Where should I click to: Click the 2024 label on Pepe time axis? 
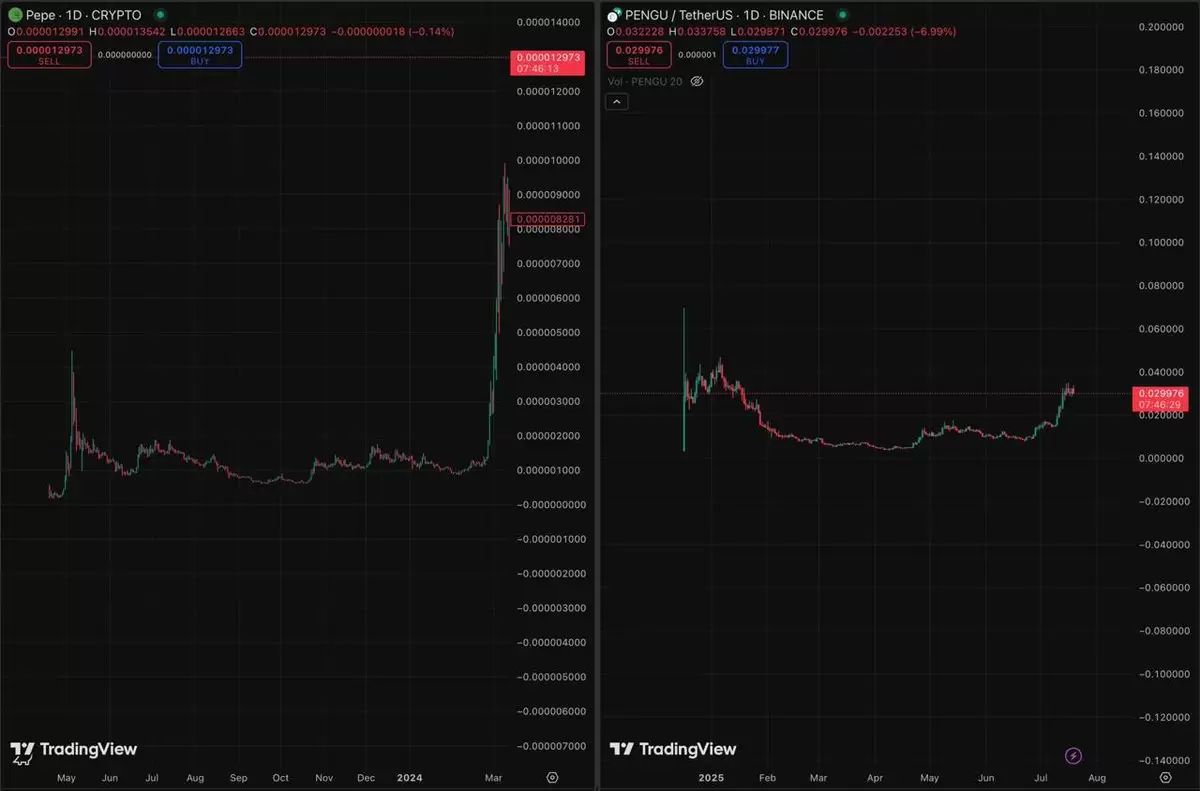tap(408, 777)
